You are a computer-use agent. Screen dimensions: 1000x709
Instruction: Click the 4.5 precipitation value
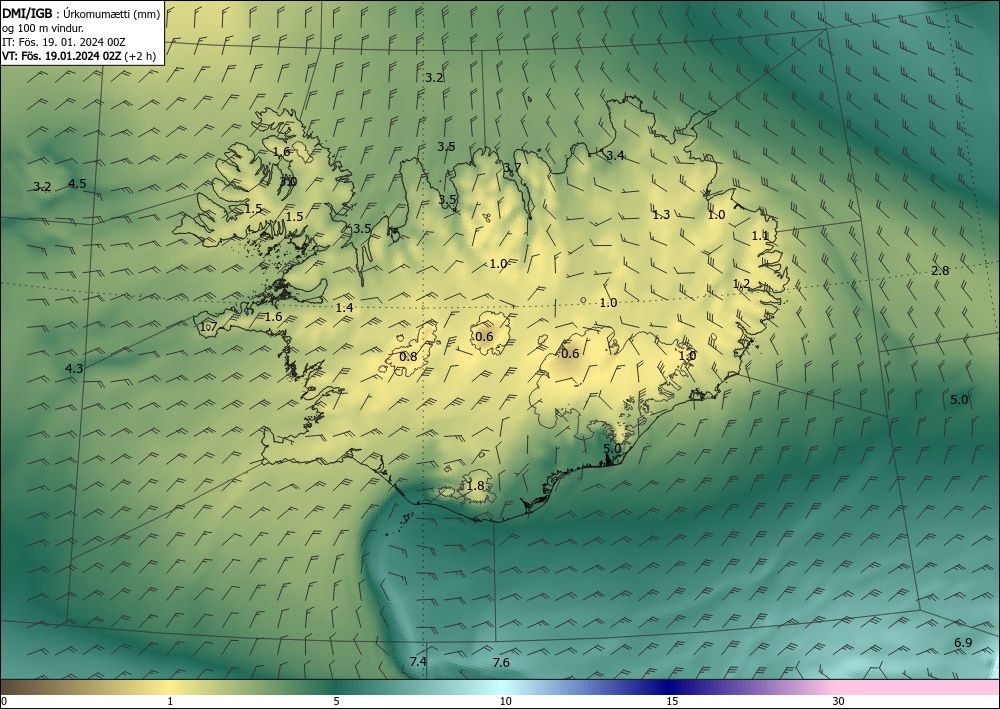click(x=77, y=184)
